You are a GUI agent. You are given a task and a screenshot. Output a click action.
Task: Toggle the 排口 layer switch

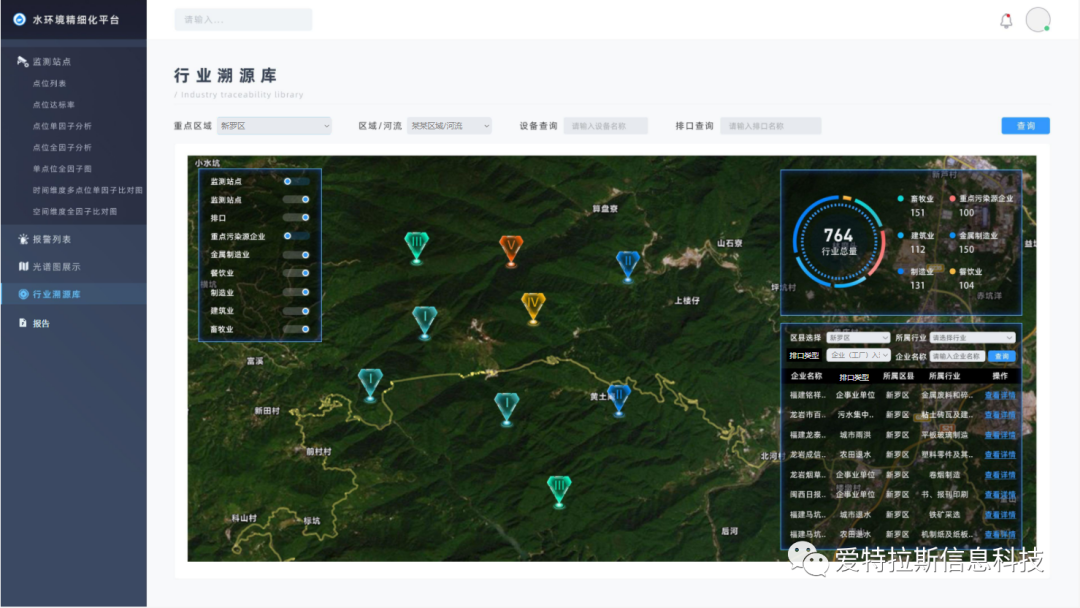click(x=297, y=218)
